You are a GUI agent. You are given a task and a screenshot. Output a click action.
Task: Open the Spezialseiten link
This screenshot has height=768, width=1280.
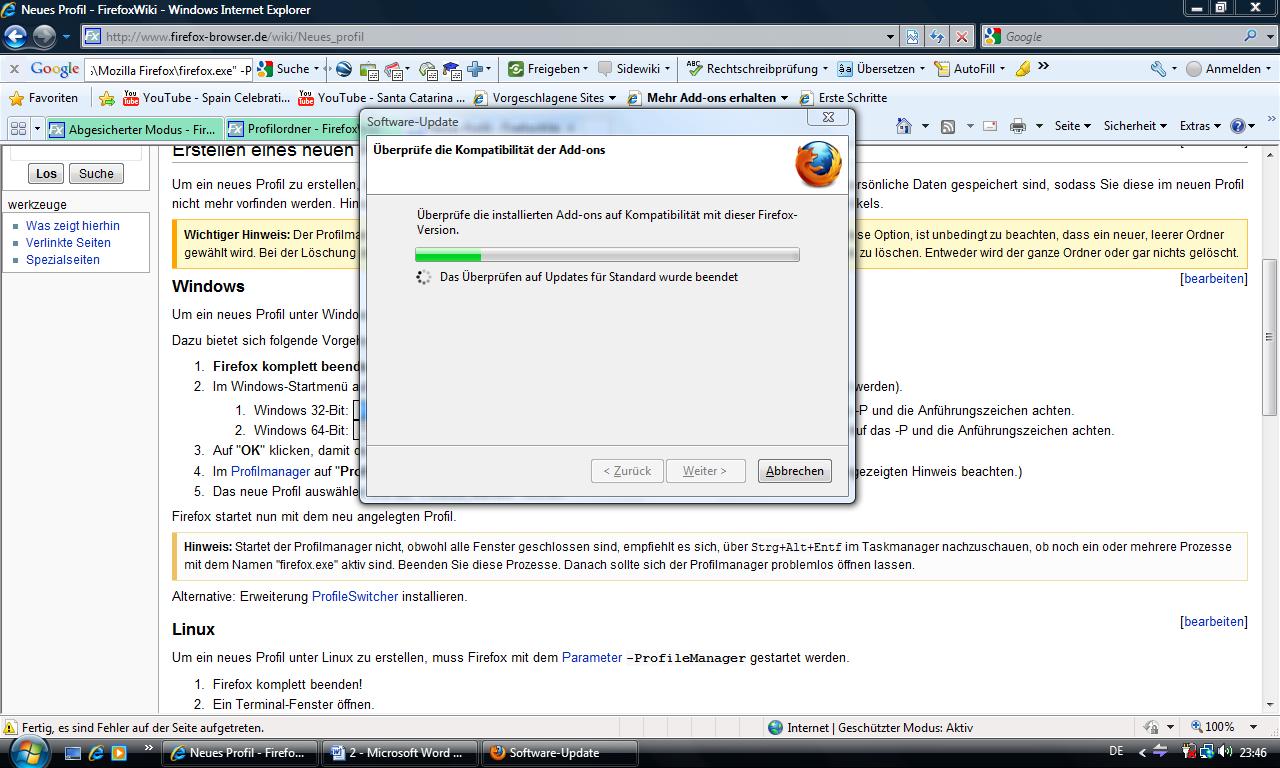coord(63,260)
